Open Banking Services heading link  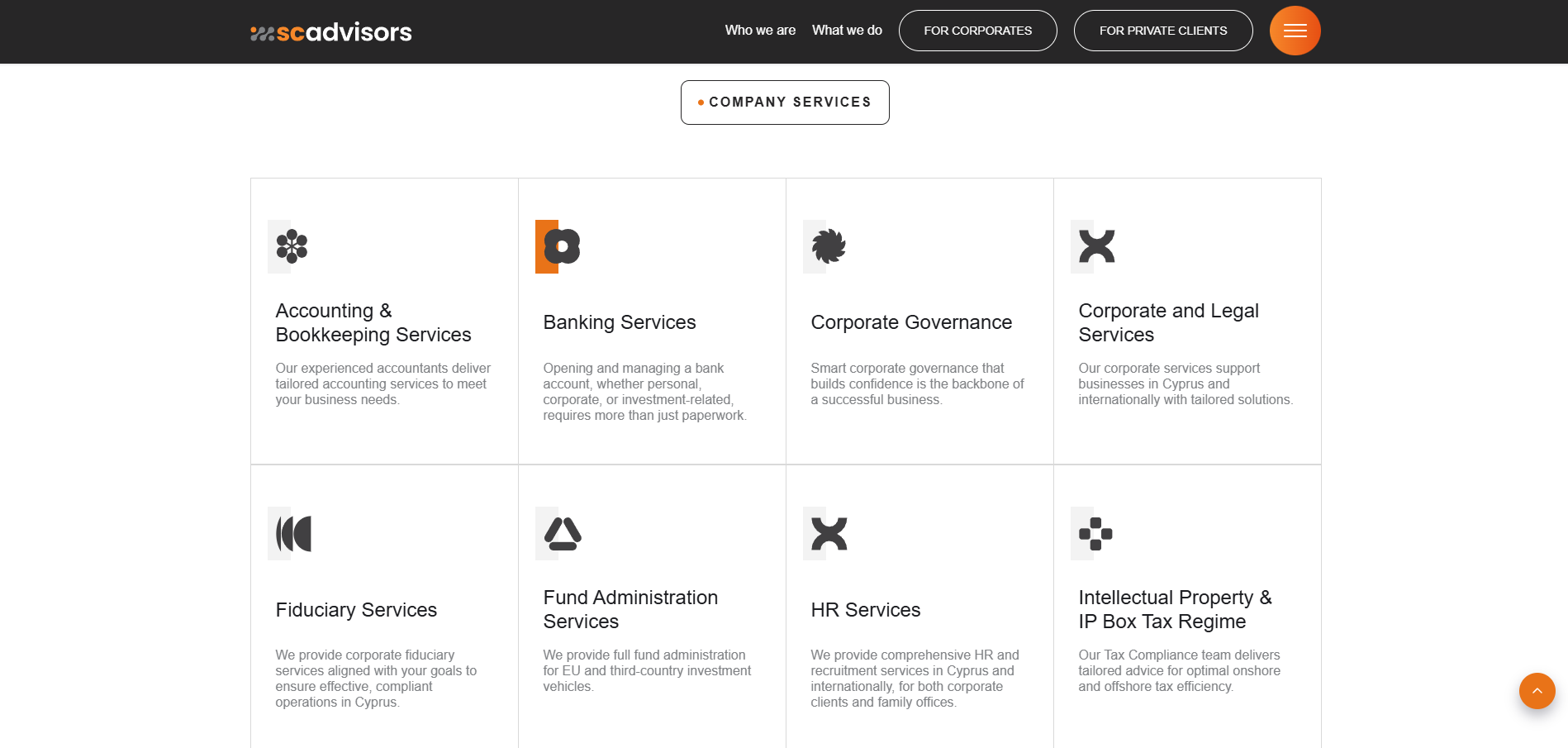[620, 322]
